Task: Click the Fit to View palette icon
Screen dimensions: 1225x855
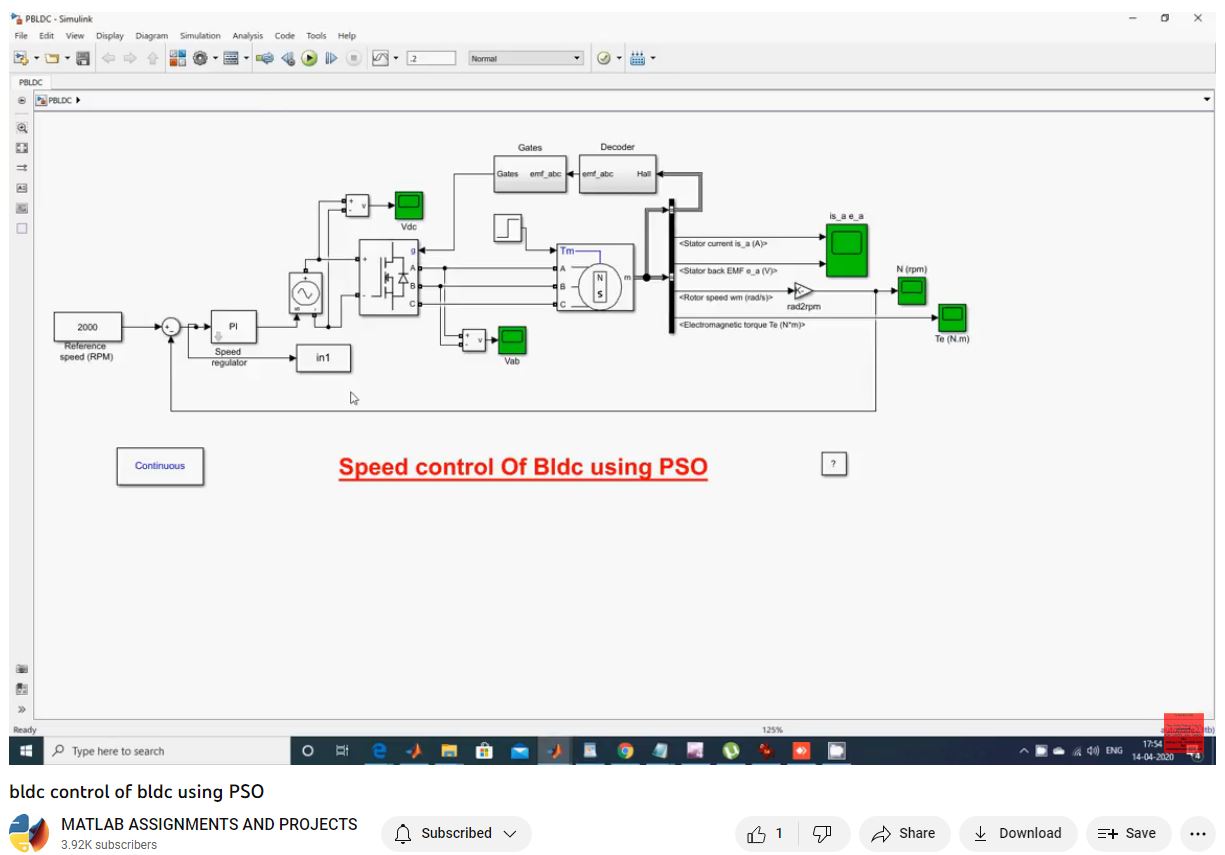Action: 22,148
